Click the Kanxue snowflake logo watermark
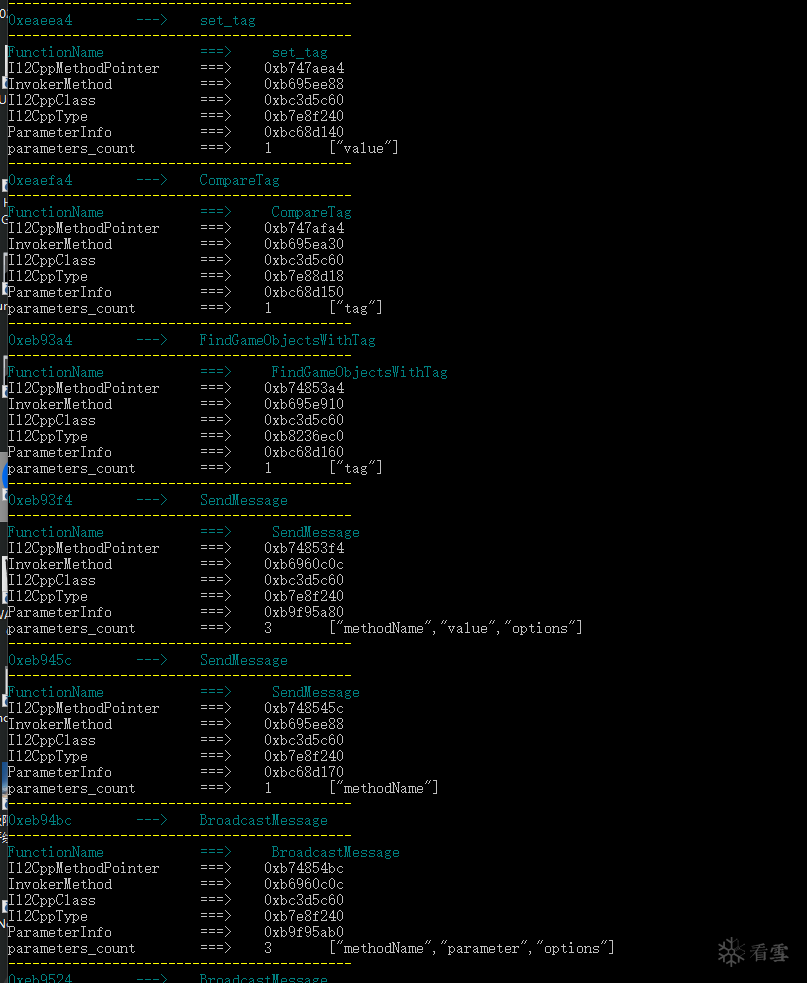Image resolution: width=807 pixels, height=983 pixels. pyautogui.click(x=731, y=951)
